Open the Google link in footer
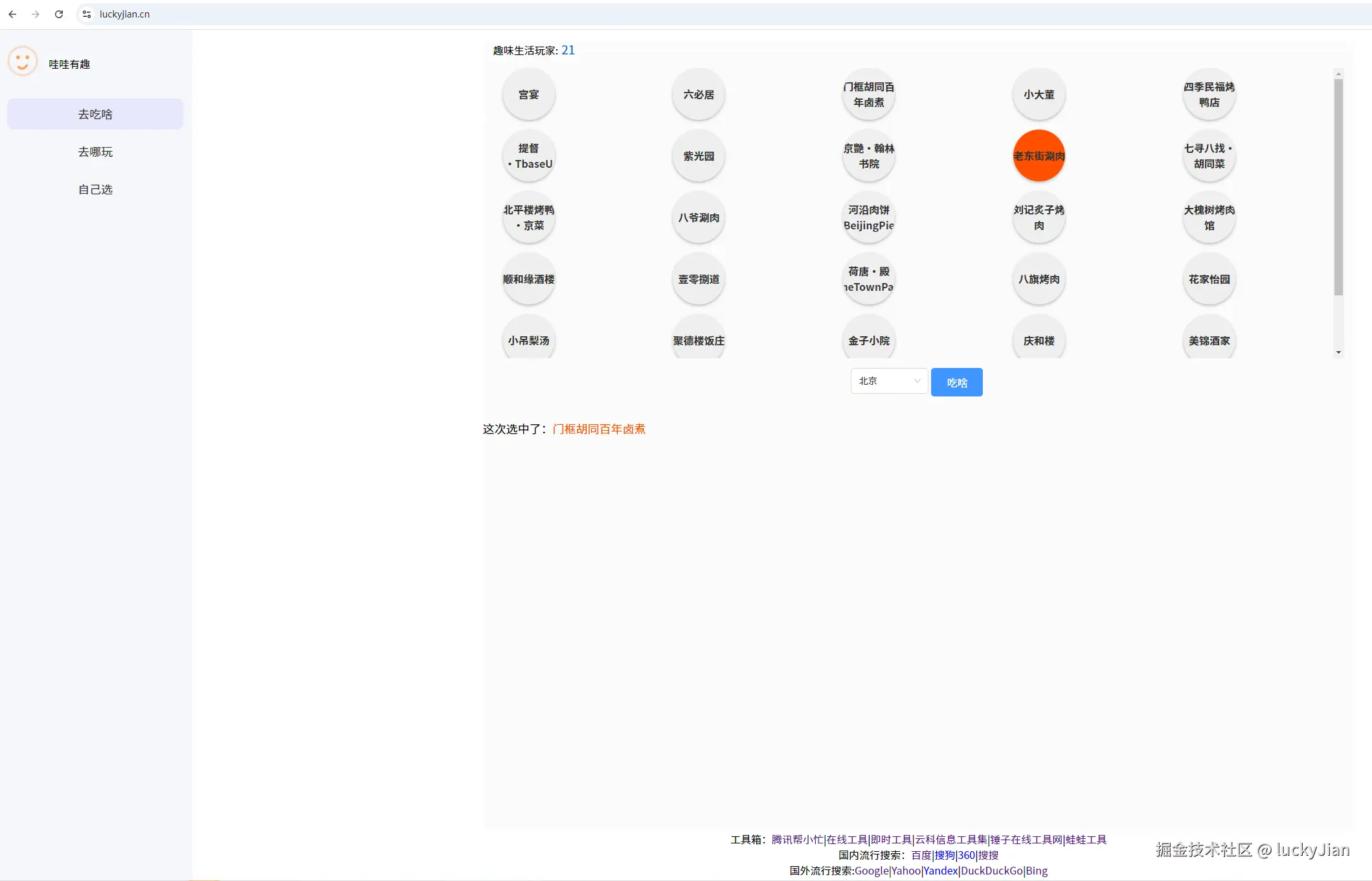This screenshot has height=881, width=1372. tap(872, 871)
